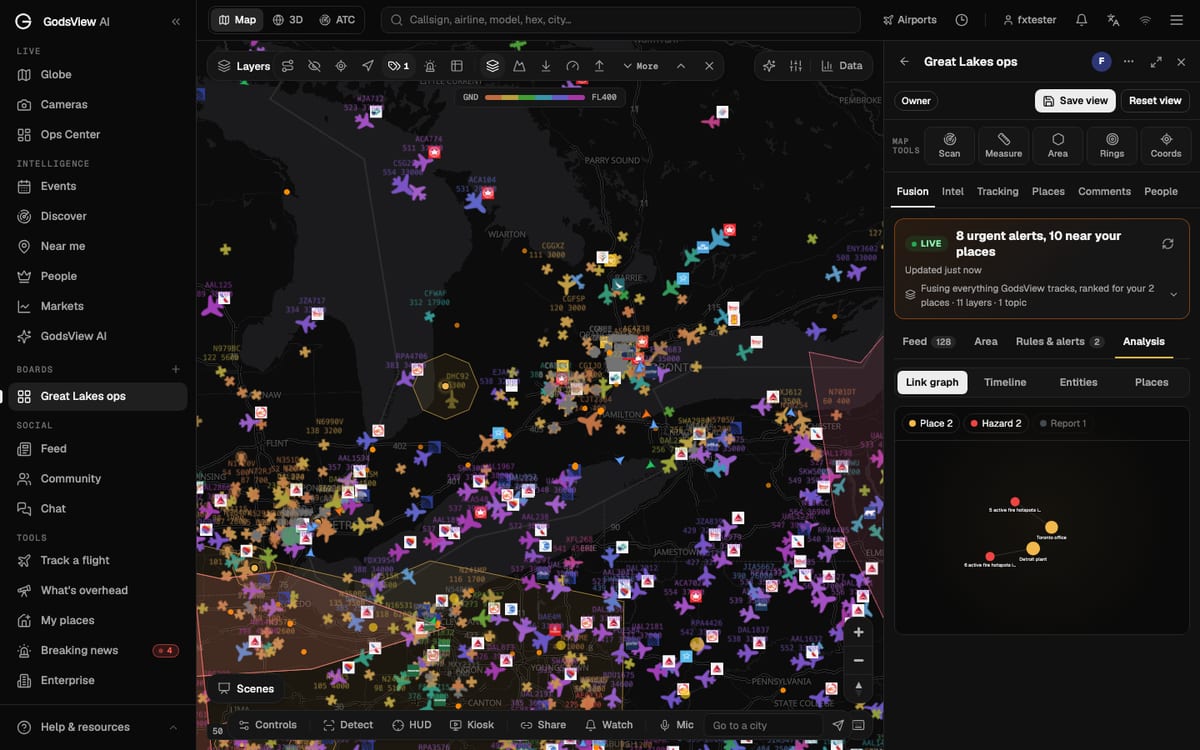Open the Ops Center page
Viewport: 1200px width, 750px height.
[x=97, y=134]
